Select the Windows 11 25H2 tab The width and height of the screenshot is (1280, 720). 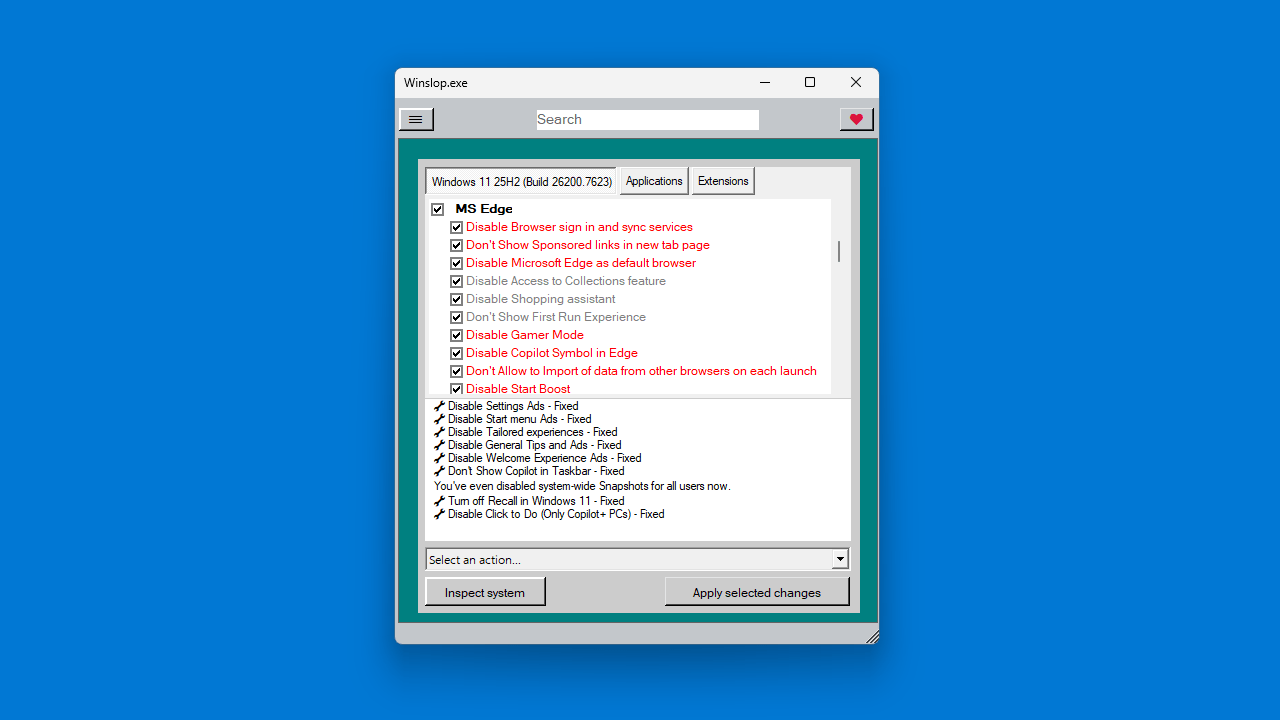pyautogui.click(x=521, y=182)
